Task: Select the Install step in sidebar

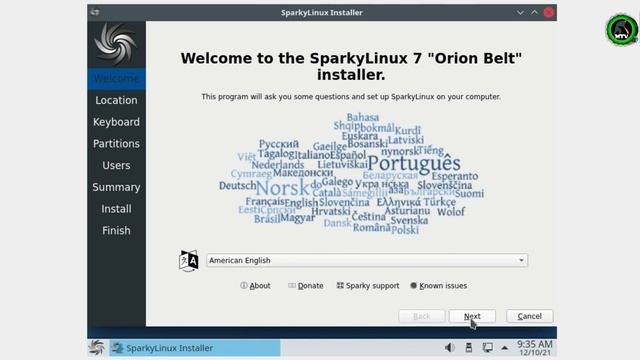Action: pos(116,209)
